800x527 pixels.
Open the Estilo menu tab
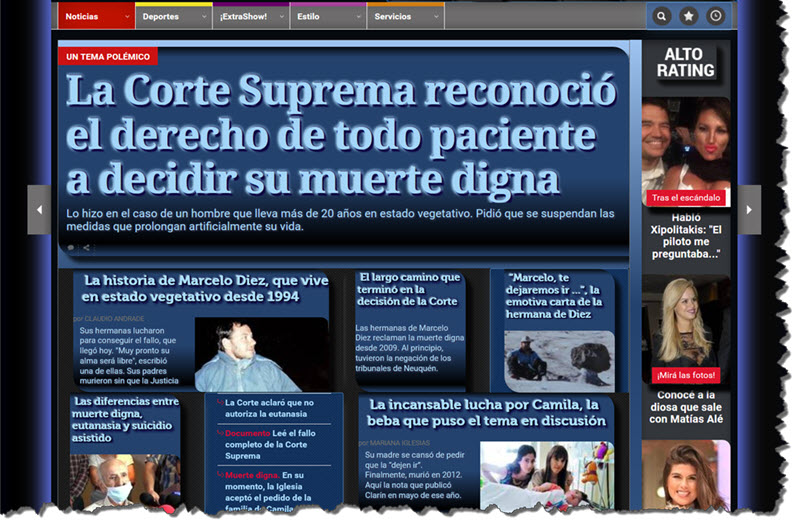pos(328,16)
